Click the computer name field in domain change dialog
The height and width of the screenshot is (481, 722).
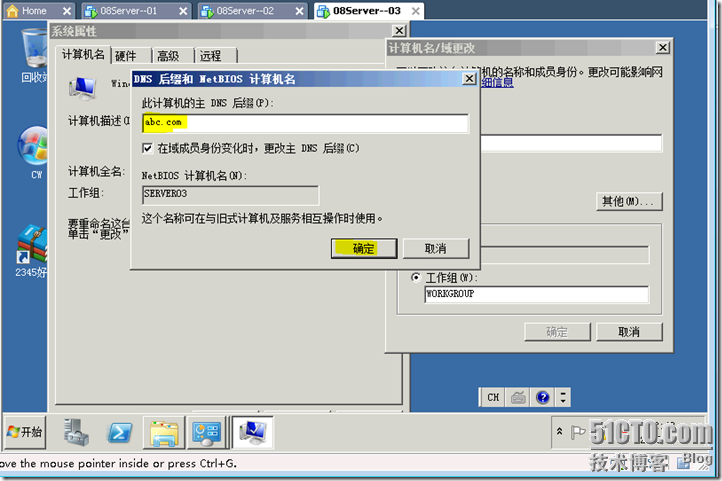click(x=571, y=143)
